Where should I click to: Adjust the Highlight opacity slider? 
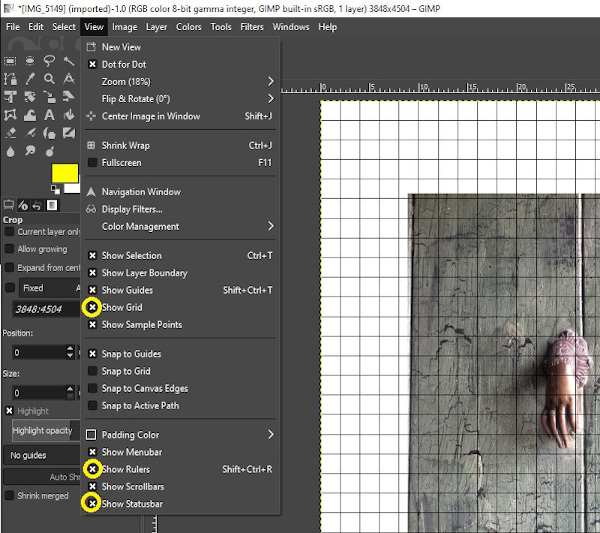(x=46, y=430)
